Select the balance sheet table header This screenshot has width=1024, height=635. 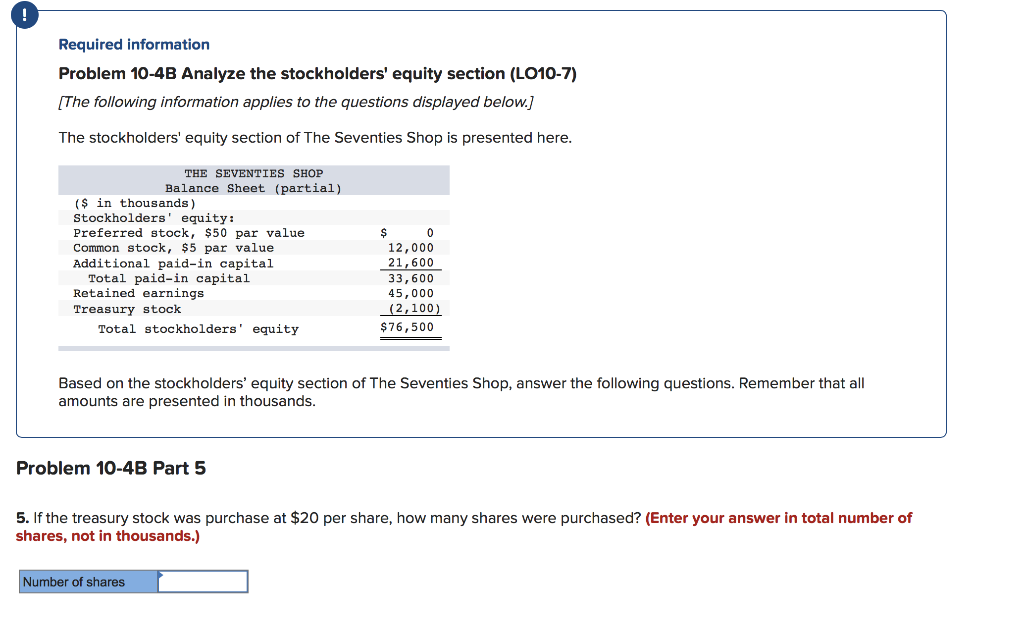(252, 180)
